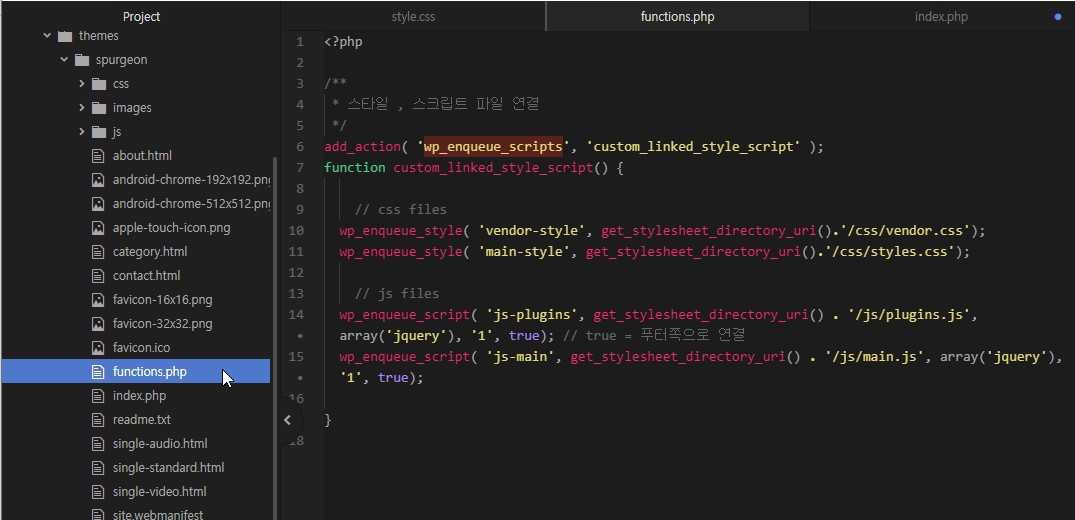Open single-video.html from the tree

click(159, 492)
